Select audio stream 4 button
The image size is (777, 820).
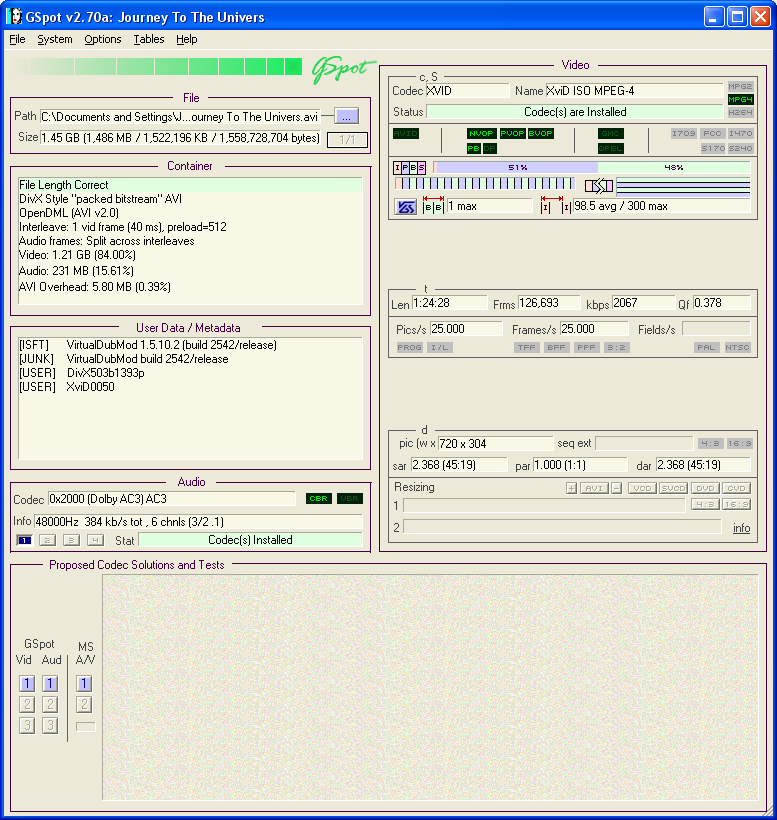95,540
